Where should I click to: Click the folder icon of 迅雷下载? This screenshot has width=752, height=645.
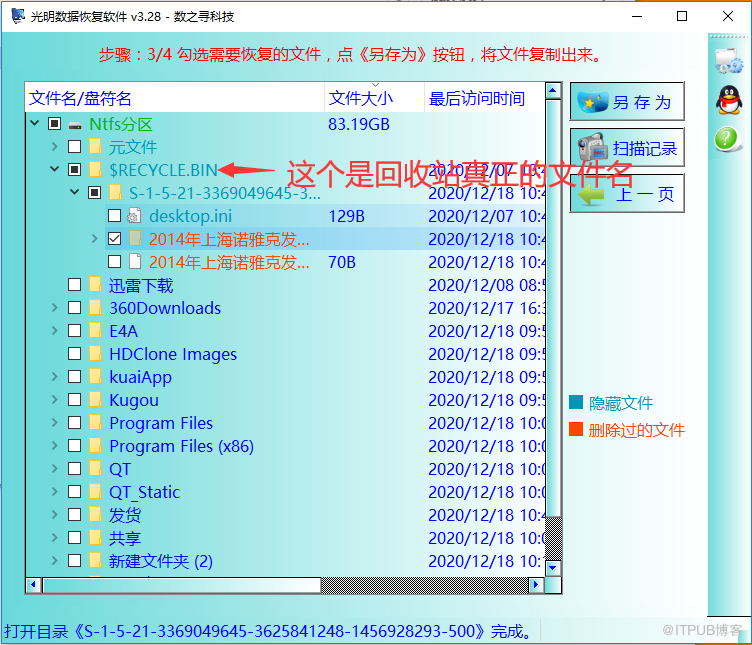click(95, 284)
